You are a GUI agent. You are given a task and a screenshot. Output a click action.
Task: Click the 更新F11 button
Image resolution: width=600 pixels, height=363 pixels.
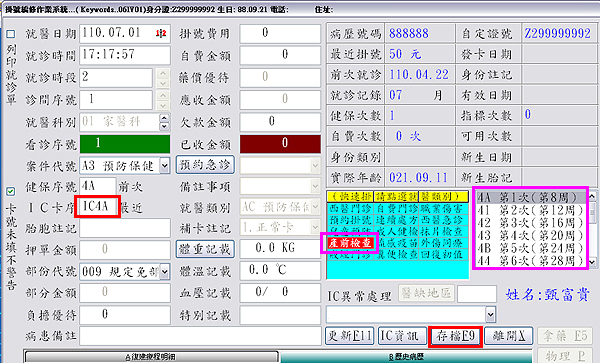click(x=349, y=336)
